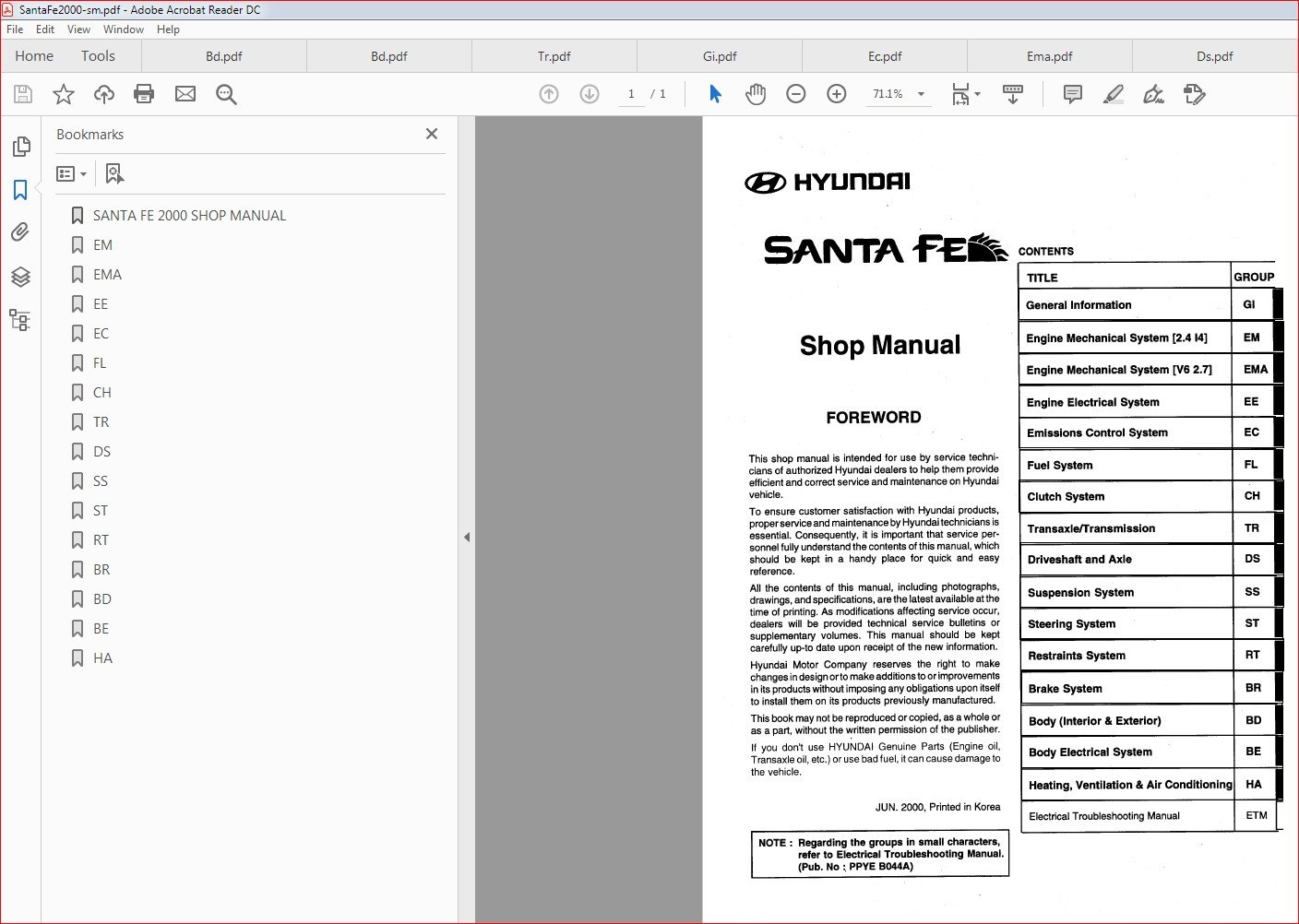Click Electrical Troubleshooting Manual contents entry
Image resolution: width=1299 pixels, height=924 pixels.
pyautogui.click(x=1104, y=816)
